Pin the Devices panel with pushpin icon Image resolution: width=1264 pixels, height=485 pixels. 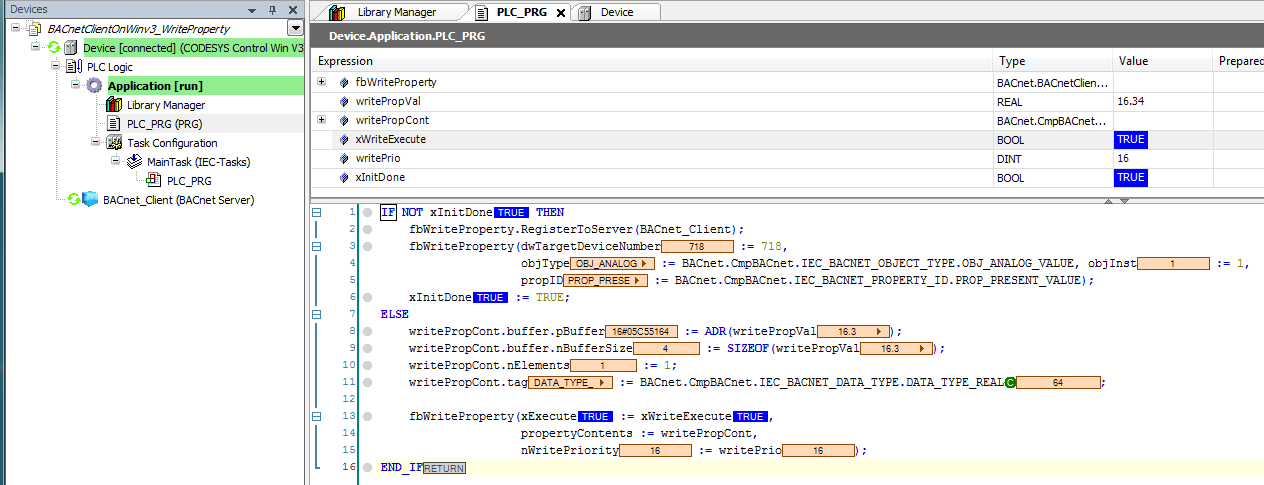tap(272, 9)
